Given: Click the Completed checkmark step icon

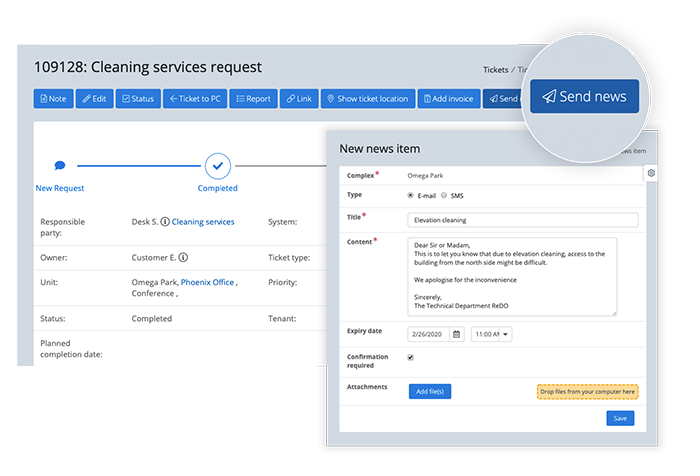Looking at the screenshot, I should (218, 166).
